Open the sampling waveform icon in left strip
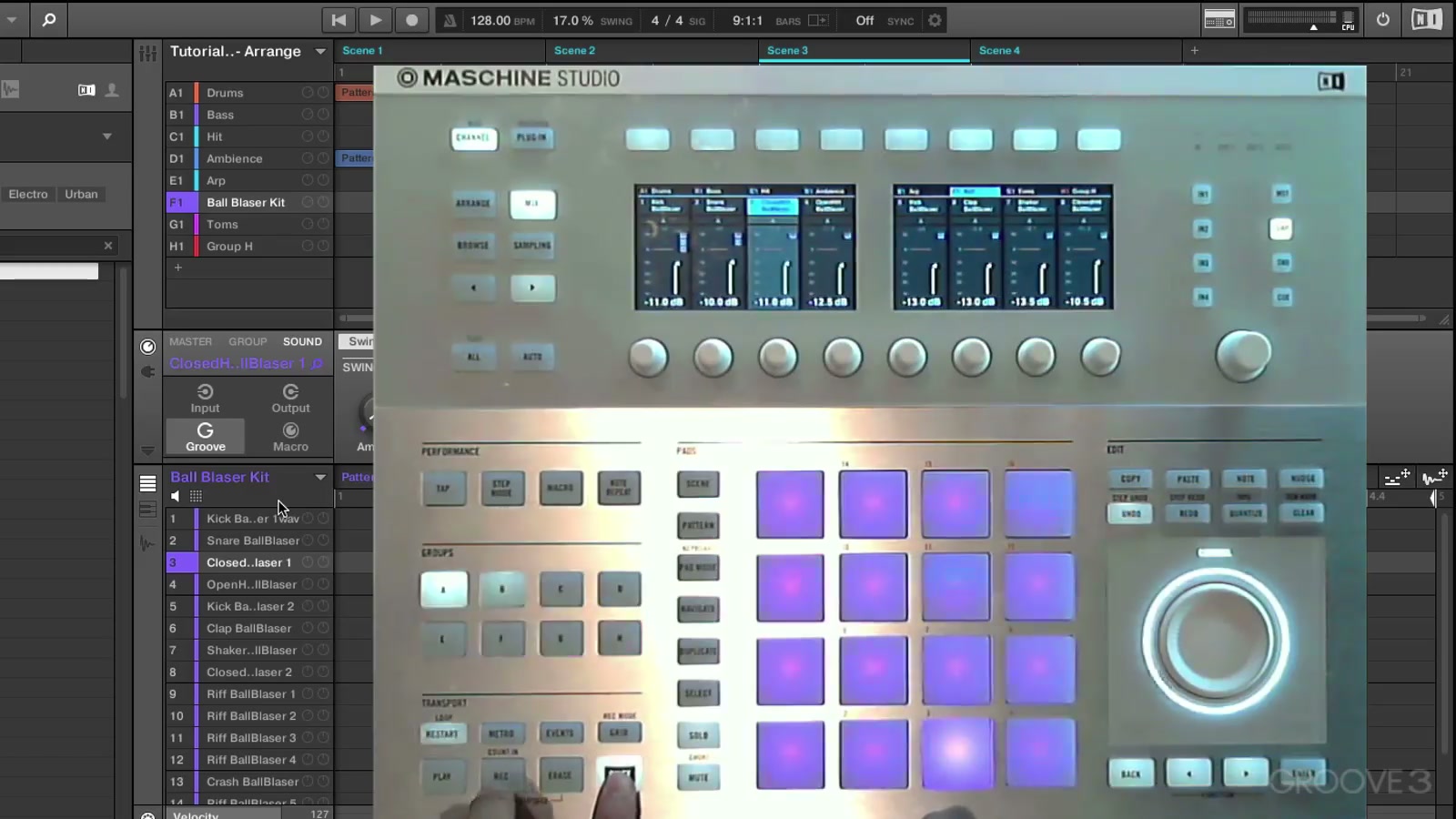 click(147, 544)
